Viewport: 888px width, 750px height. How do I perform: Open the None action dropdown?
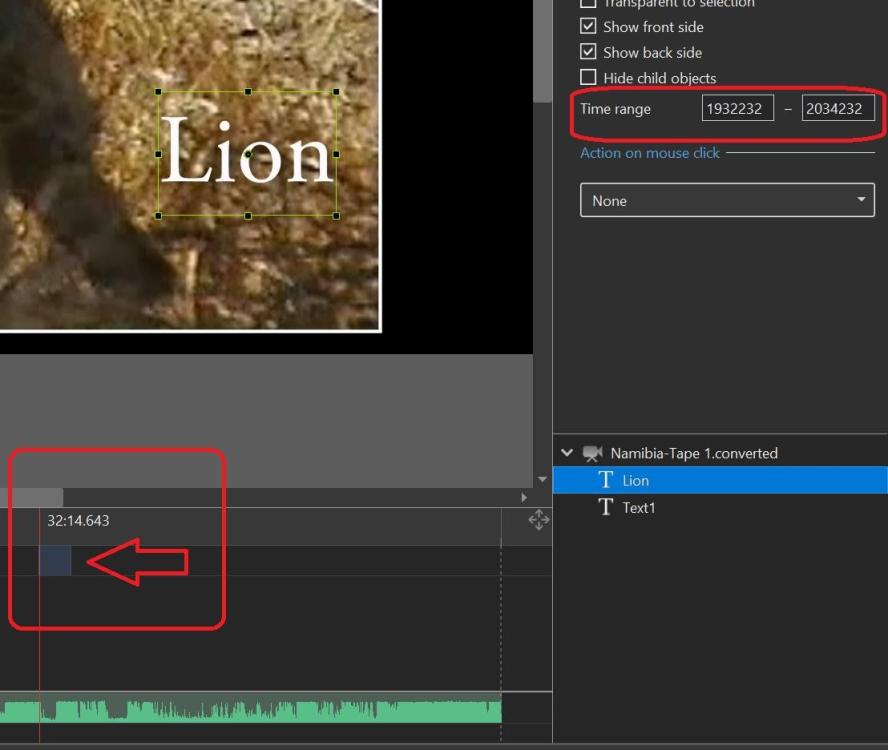(x=727, y=200)
